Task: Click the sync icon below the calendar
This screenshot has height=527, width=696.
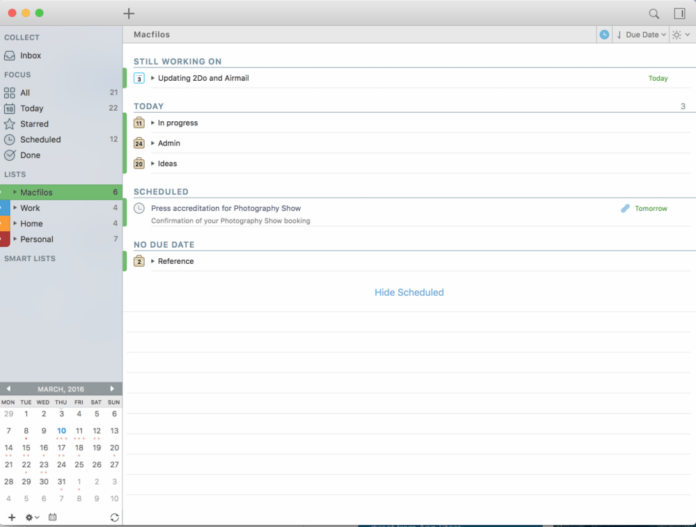Action: click(x=114, y=517)
